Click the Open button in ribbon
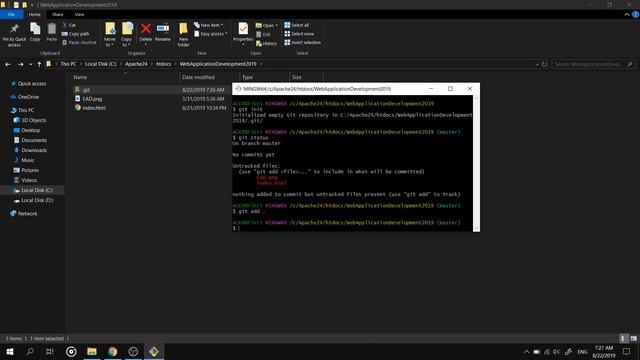Image resolution: width=640 pixels, height=360 pixels. coord(266,25)
